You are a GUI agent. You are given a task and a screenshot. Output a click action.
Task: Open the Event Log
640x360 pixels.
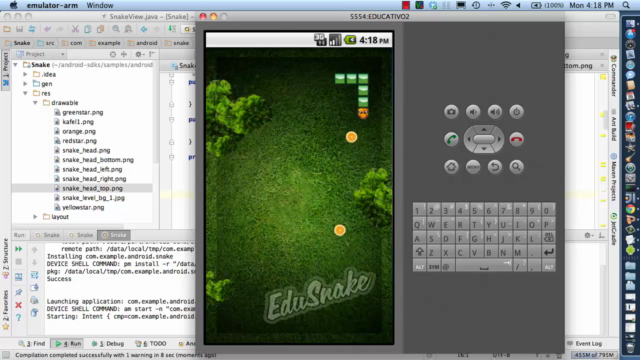pyautogui.click(x=584, y=344)
